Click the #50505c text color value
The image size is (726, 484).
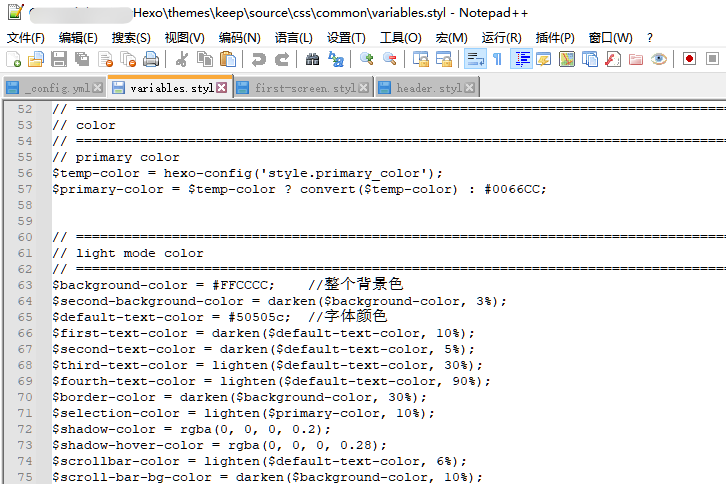coord(255,317)
